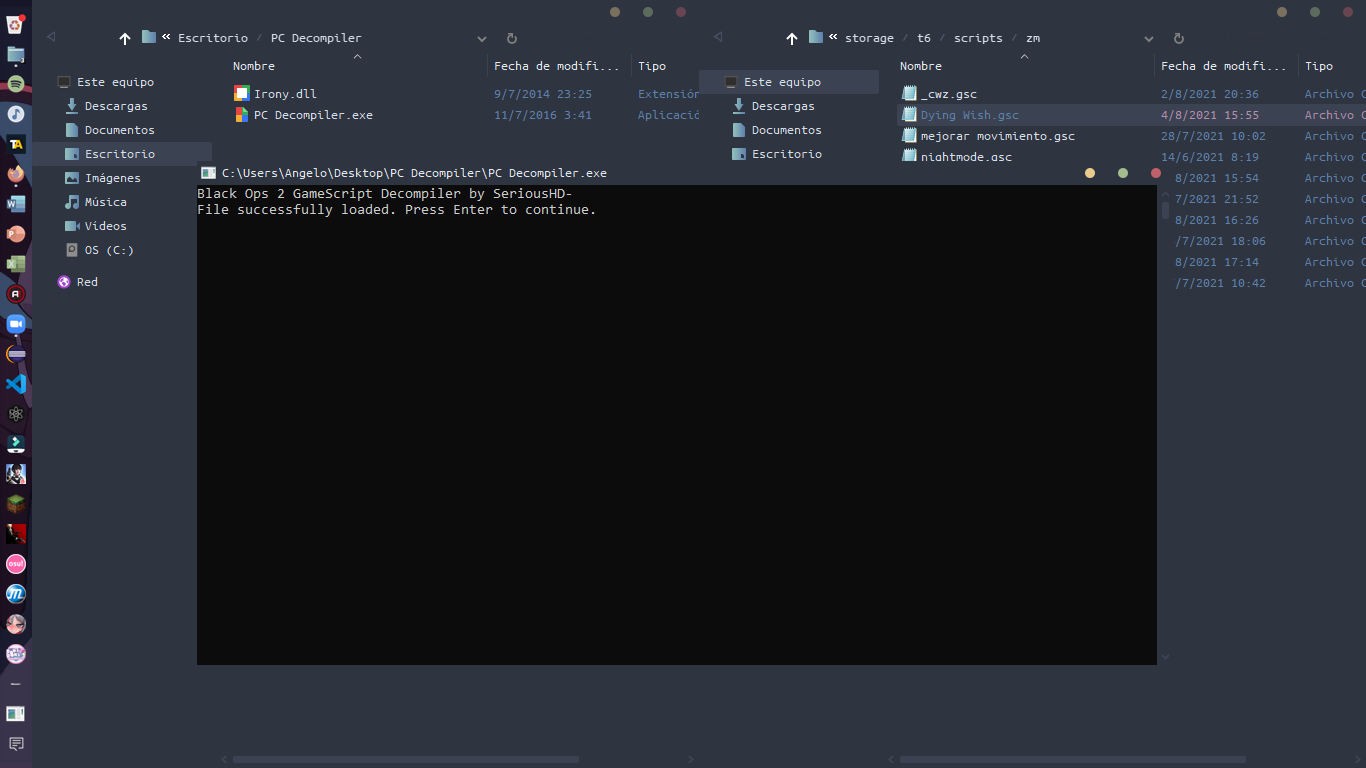Expand the breadcrumb chevrons before storage

(x=833, y=37)
